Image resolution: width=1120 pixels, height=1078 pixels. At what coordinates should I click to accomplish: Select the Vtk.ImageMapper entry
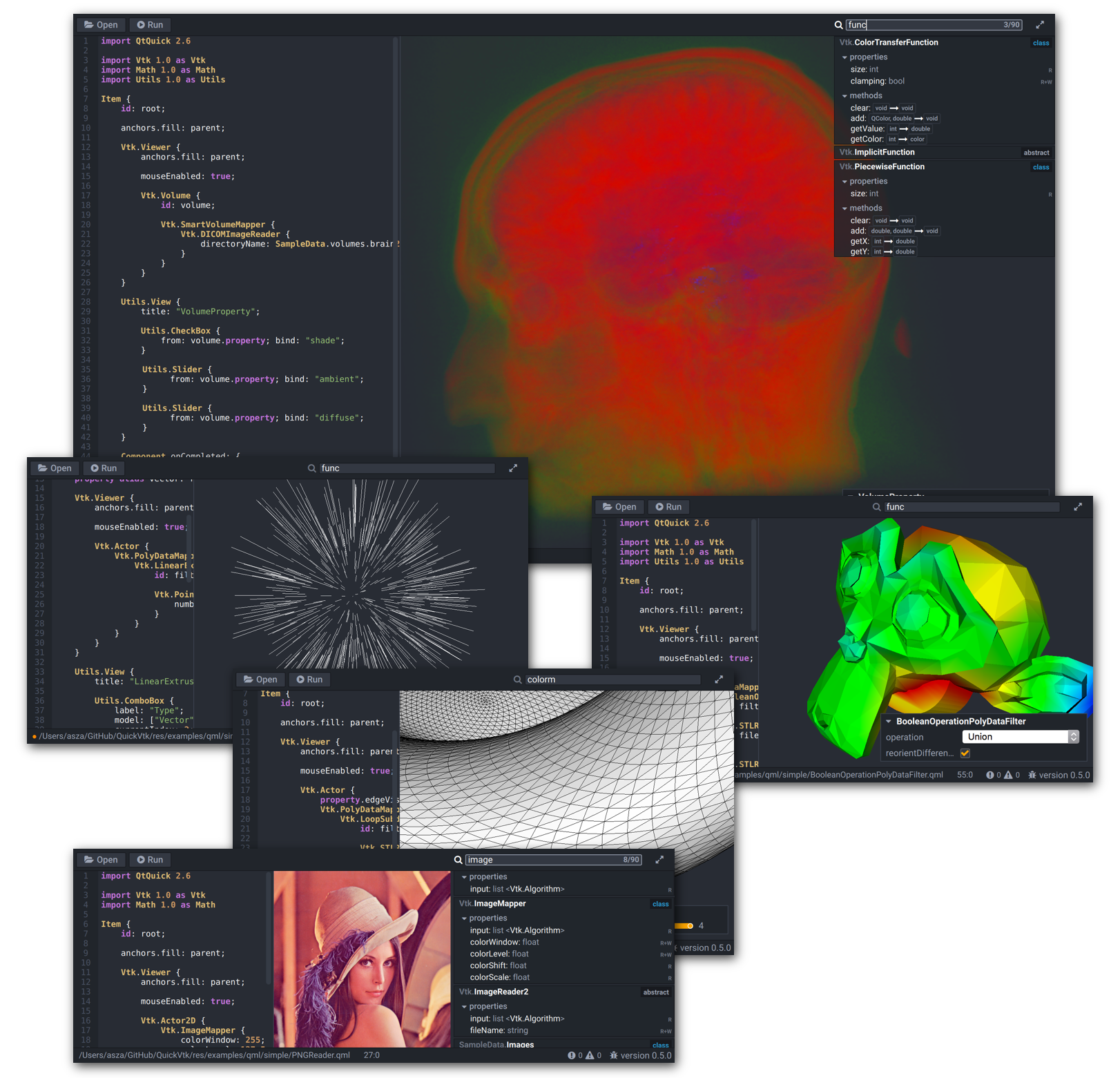(x=563, y=904)
